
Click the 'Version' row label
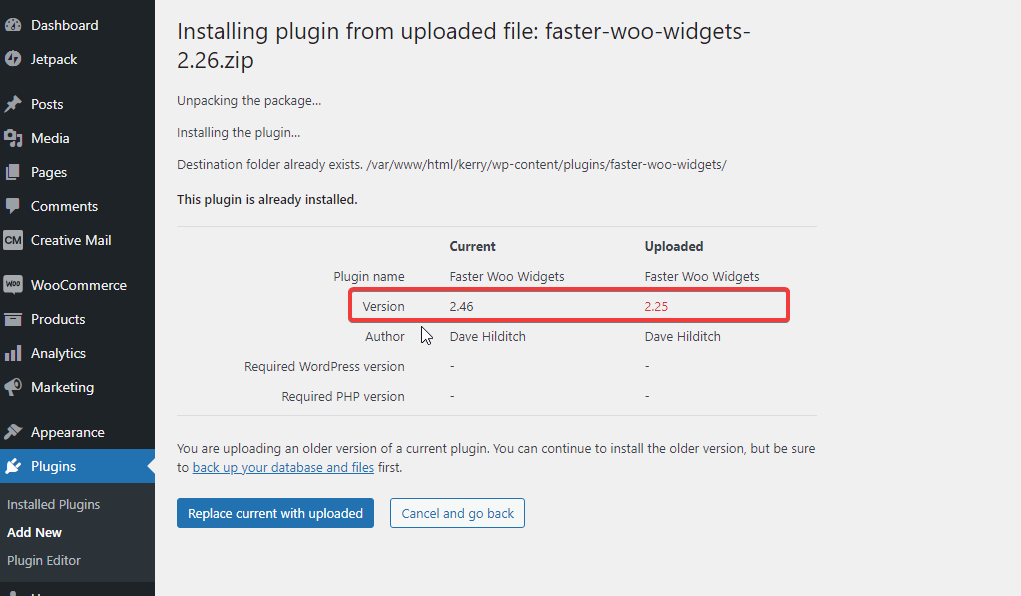pyautogui.click(x=384, y=306)
